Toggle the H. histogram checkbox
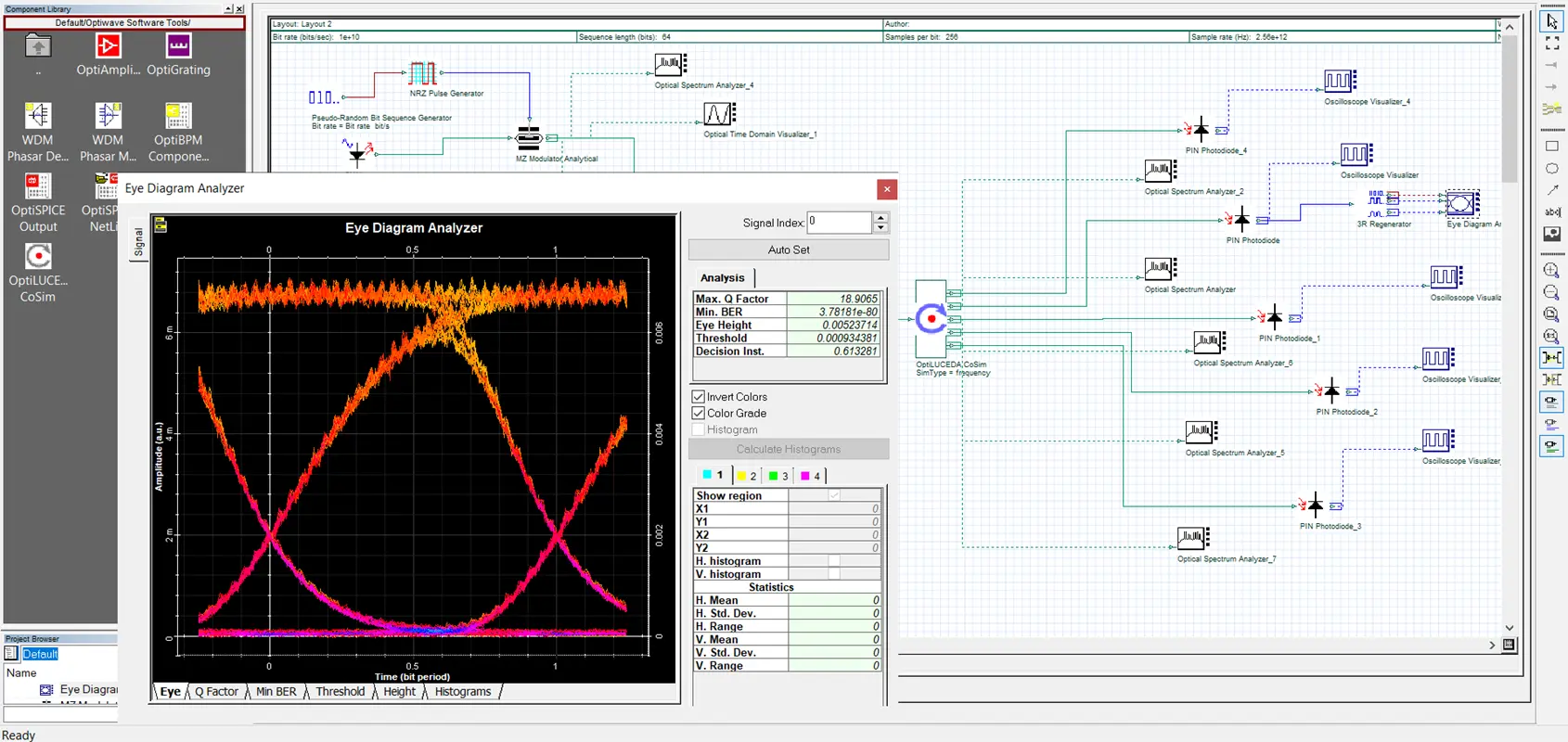1568x742 pixels. (834, 561)
